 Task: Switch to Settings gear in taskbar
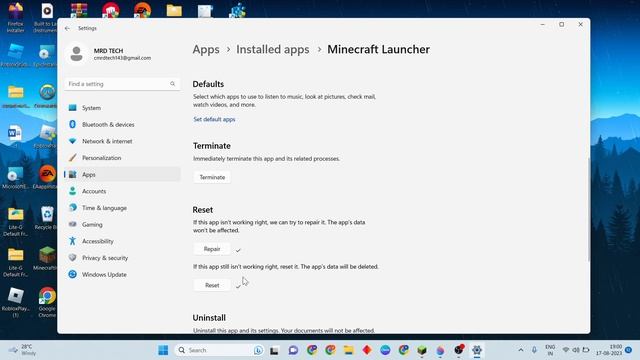(x=477, y=350)
